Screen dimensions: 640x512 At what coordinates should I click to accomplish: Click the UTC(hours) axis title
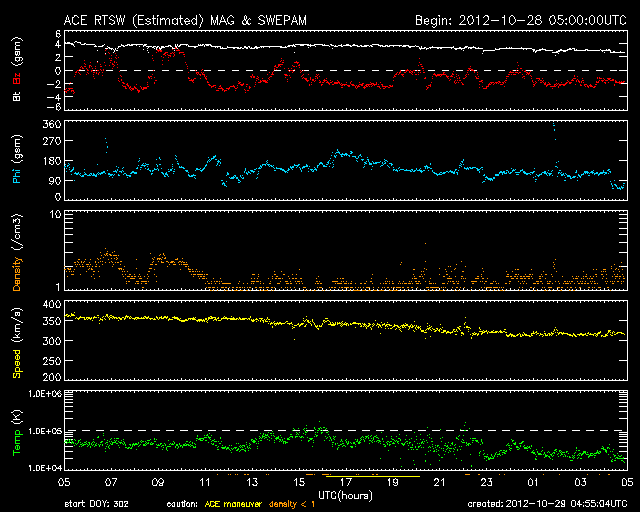click(x=346, y=494)
